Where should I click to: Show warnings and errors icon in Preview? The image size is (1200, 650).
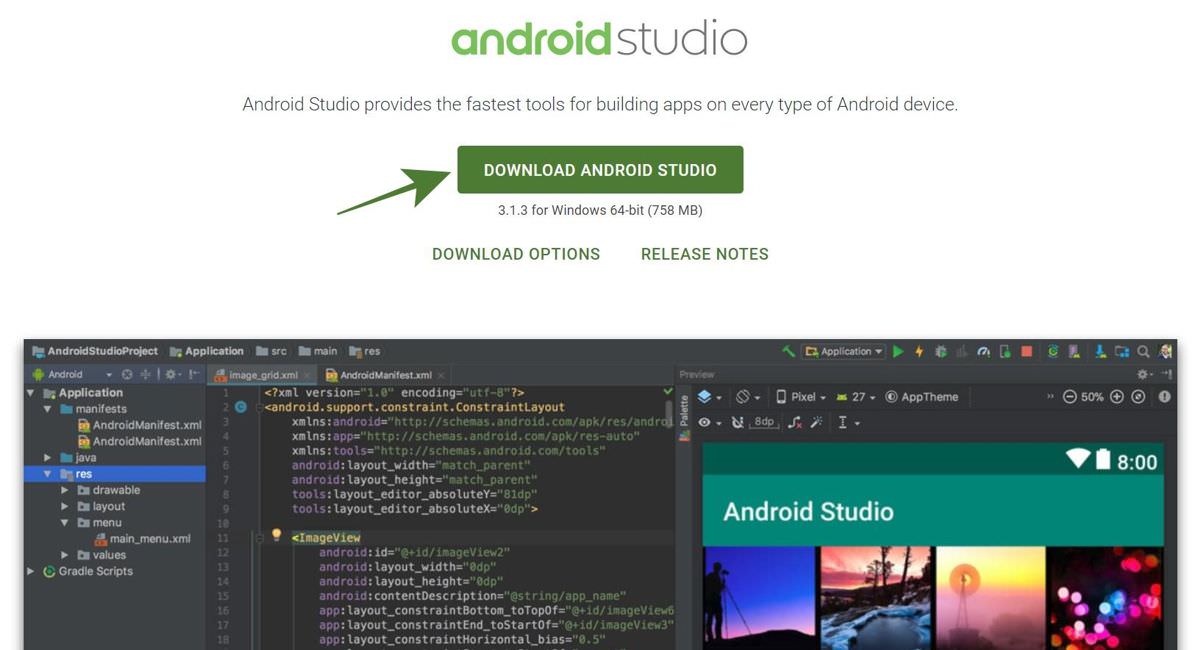pyautogui.click(x=1165, y=397)
